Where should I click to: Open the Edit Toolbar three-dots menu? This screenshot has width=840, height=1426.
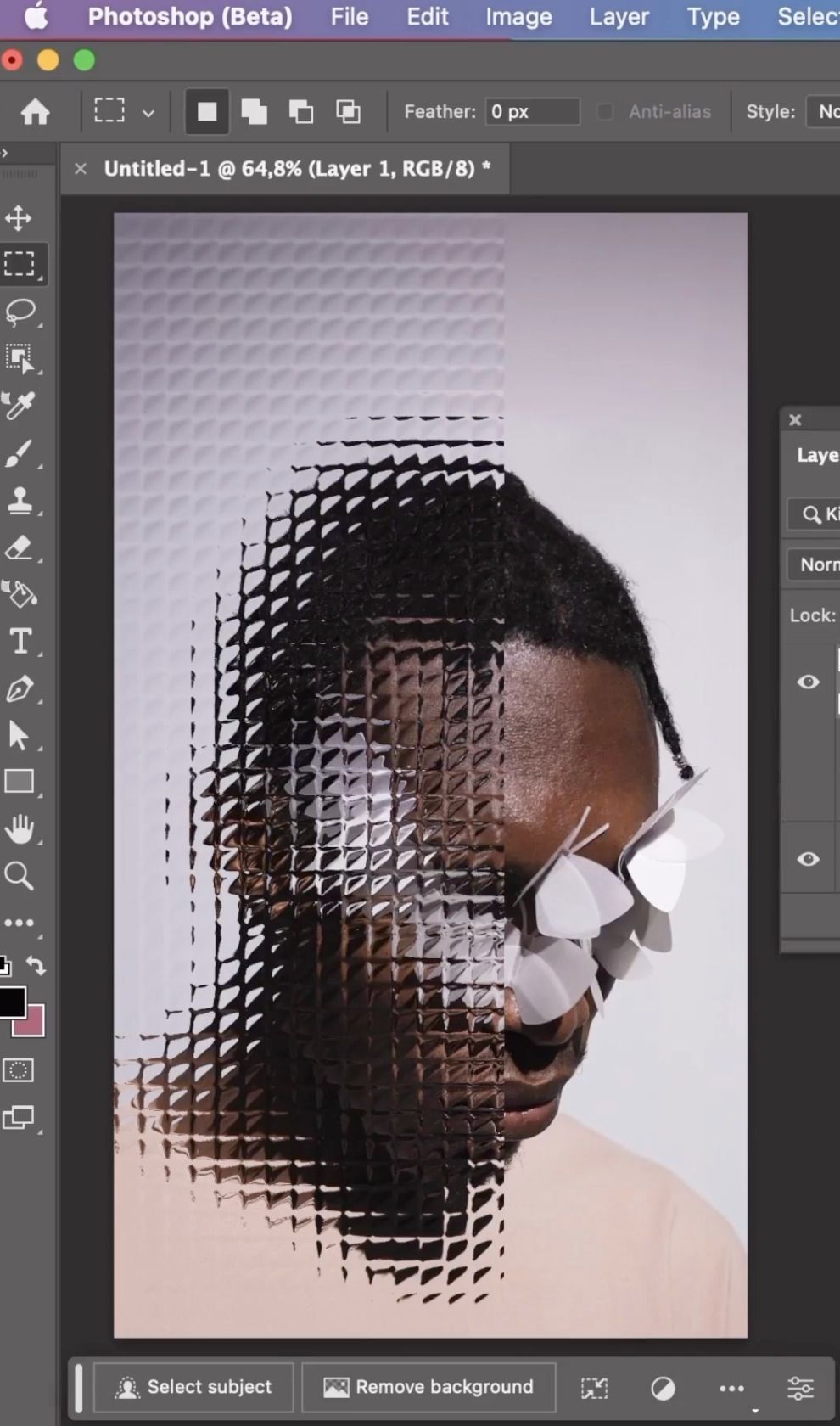pyautogui.click(x=20, y=923)
